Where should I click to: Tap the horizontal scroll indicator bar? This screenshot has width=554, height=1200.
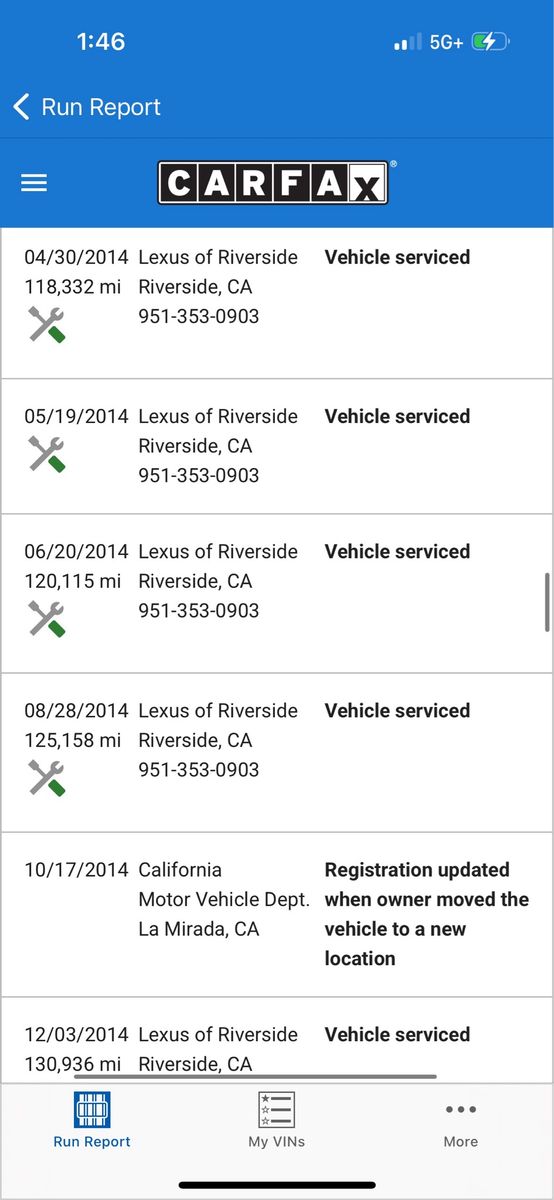click(x=255, y=1077)
